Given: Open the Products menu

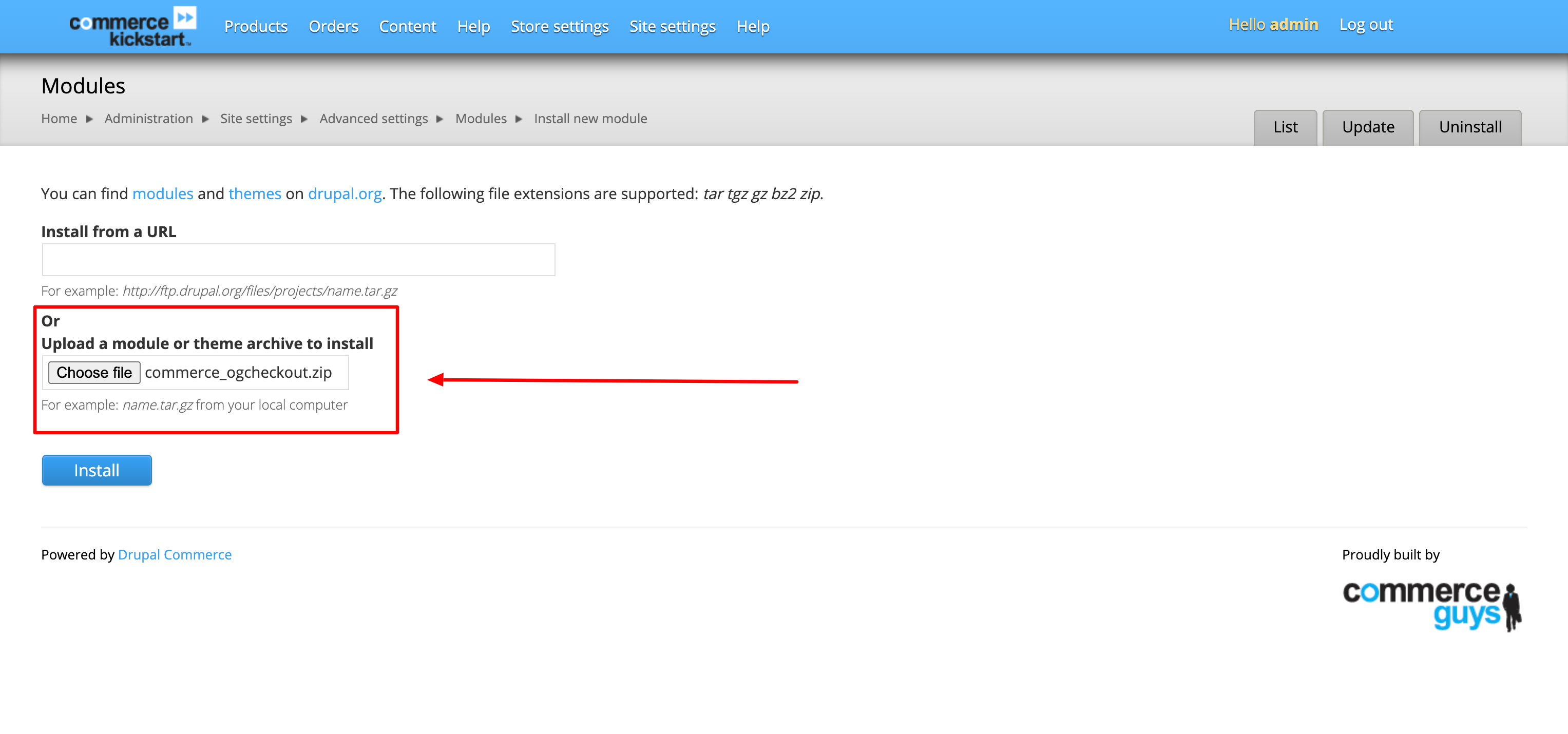Looking at the screenshot, I should point(256,26).
